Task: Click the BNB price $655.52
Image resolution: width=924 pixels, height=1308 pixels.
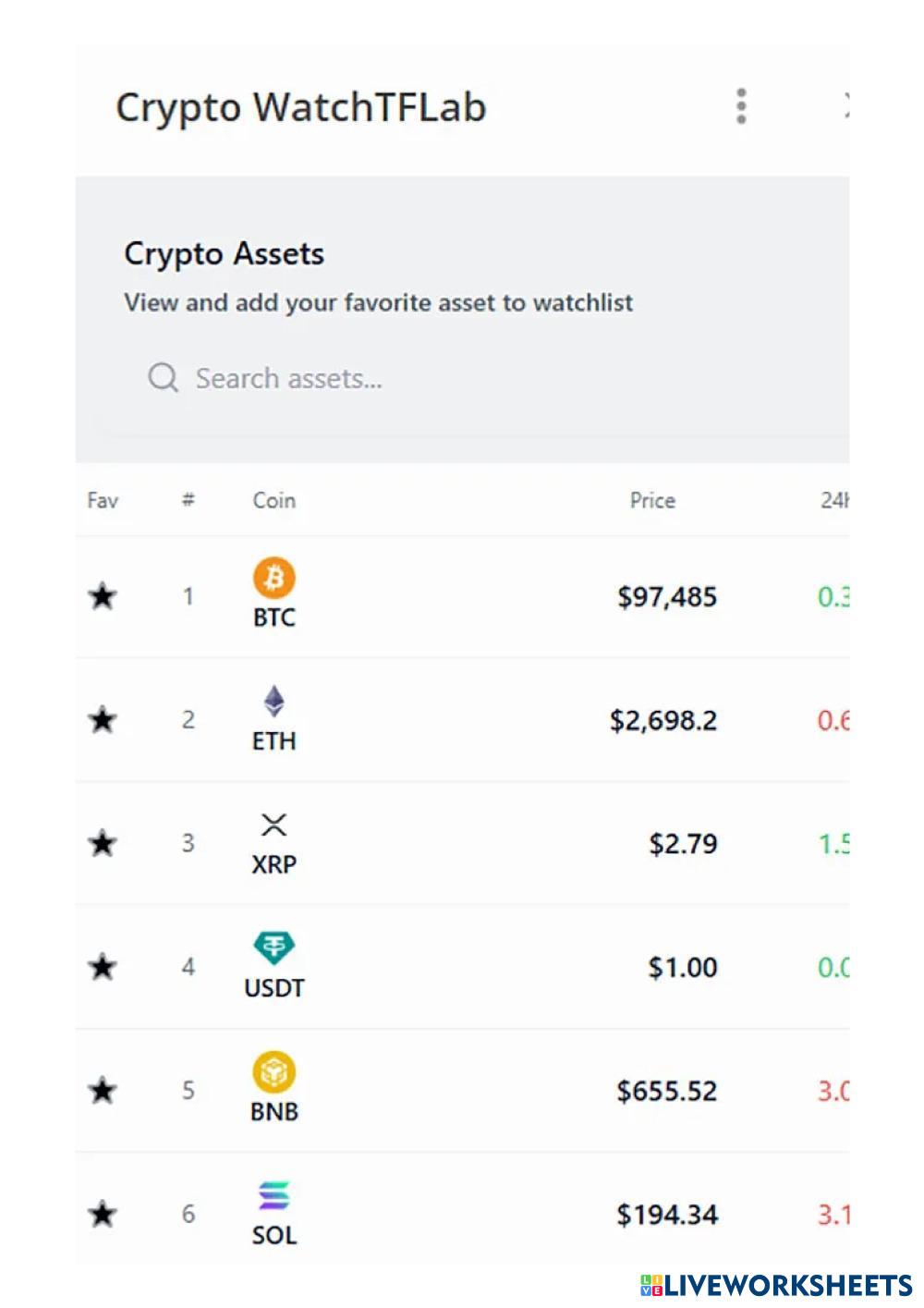Action: click(x=666, y=1091)
